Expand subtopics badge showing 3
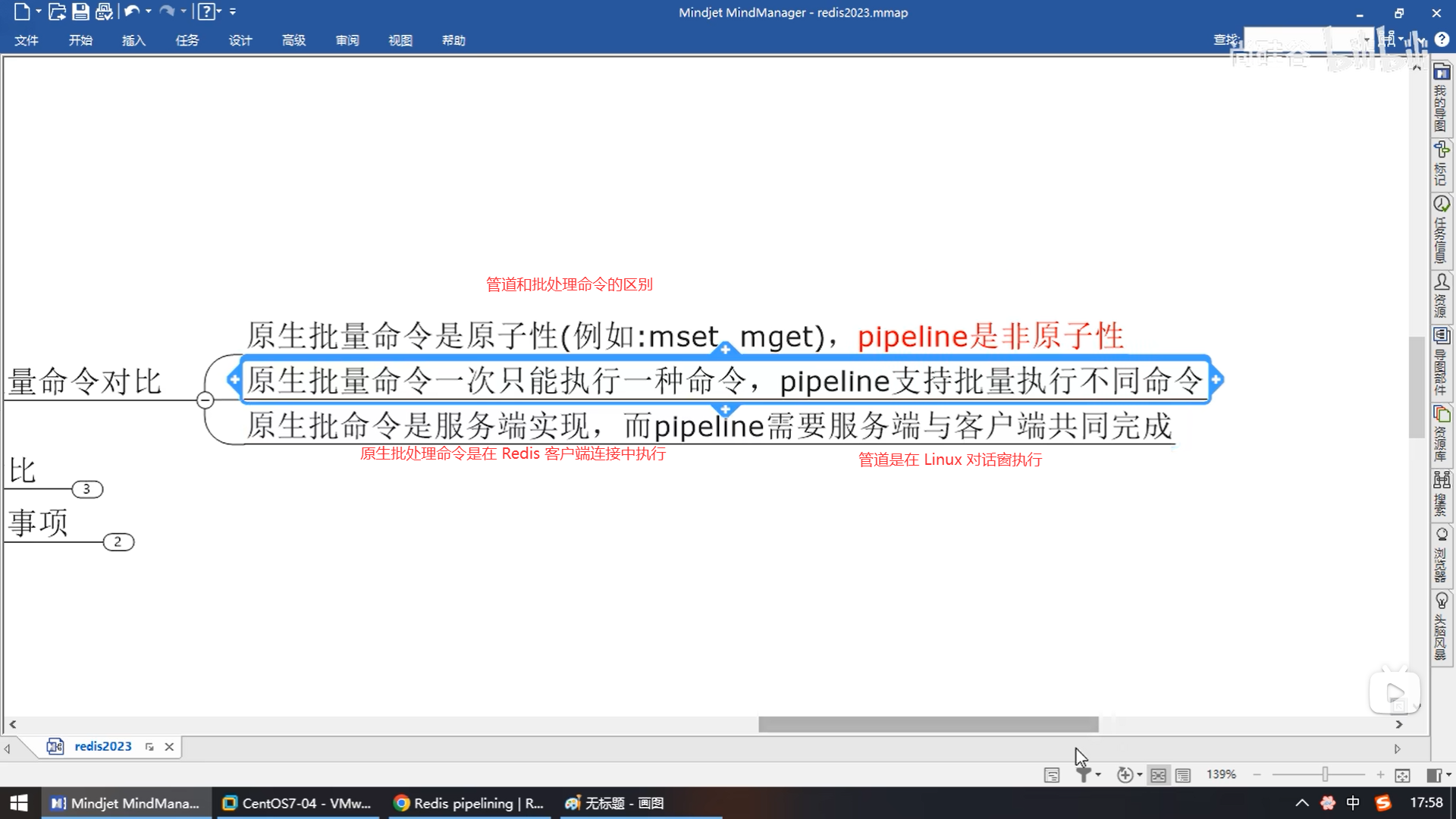The width and height of the screenshot is (1456, 819). (87, 489)
